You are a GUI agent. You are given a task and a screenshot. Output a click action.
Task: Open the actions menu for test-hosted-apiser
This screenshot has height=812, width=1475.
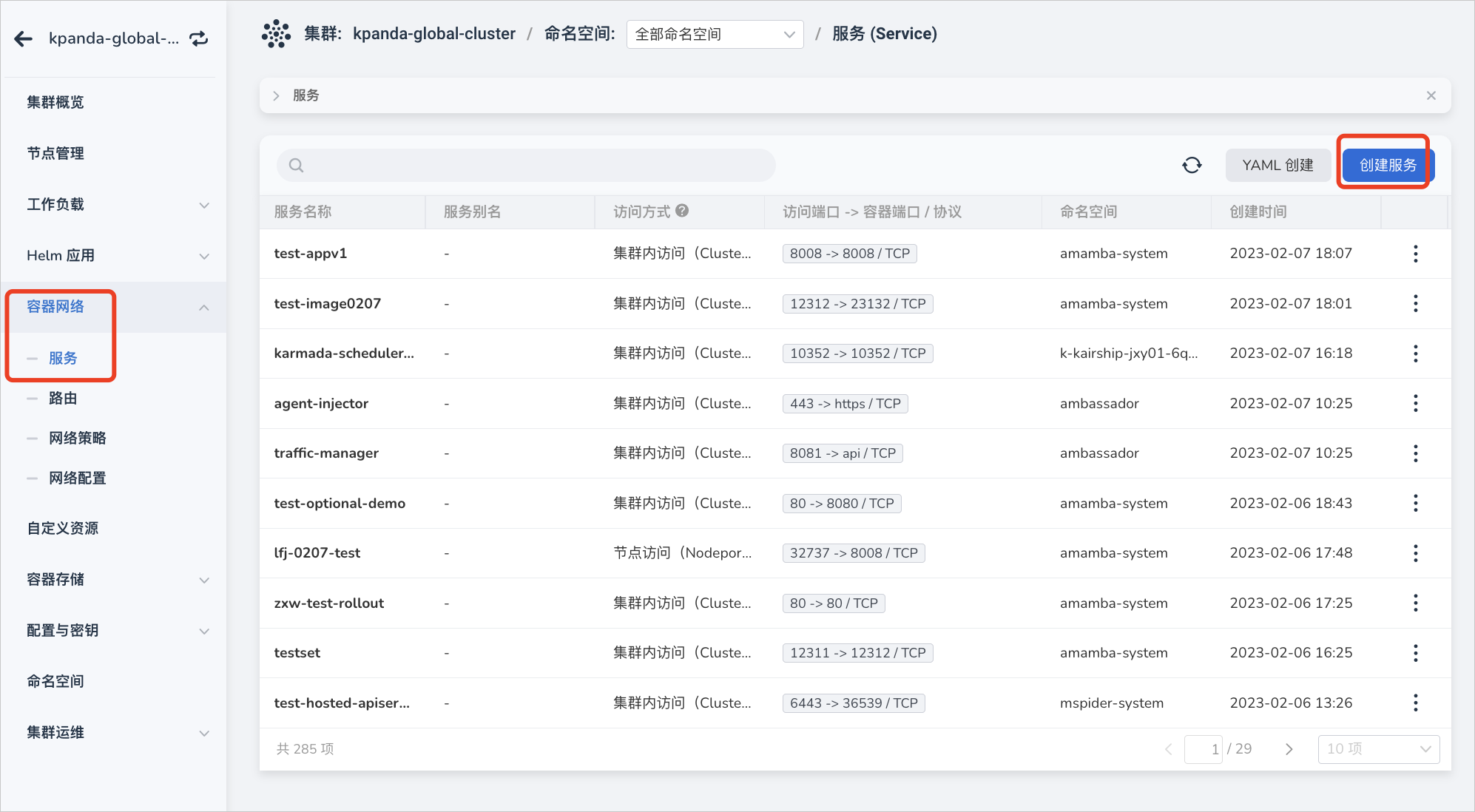pyautogui.click(x=1415, y=703)
